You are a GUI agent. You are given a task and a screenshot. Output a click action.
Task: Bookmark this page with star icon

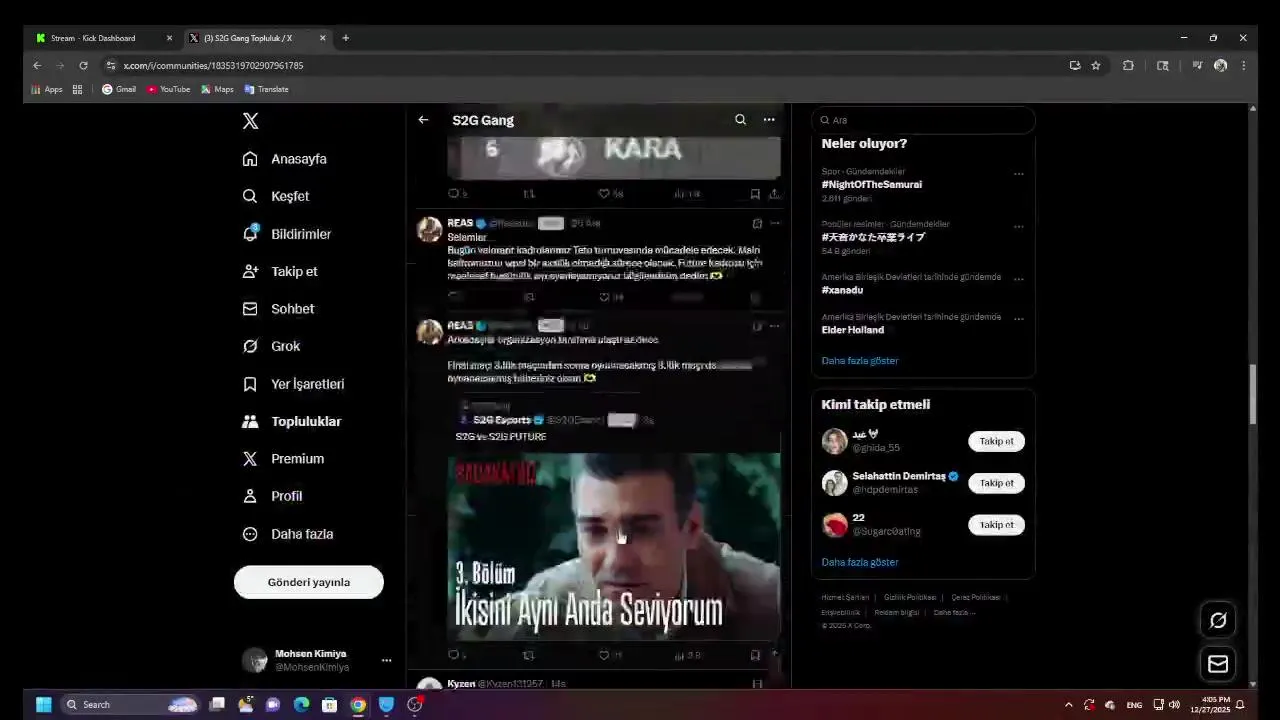[1096, 65]
